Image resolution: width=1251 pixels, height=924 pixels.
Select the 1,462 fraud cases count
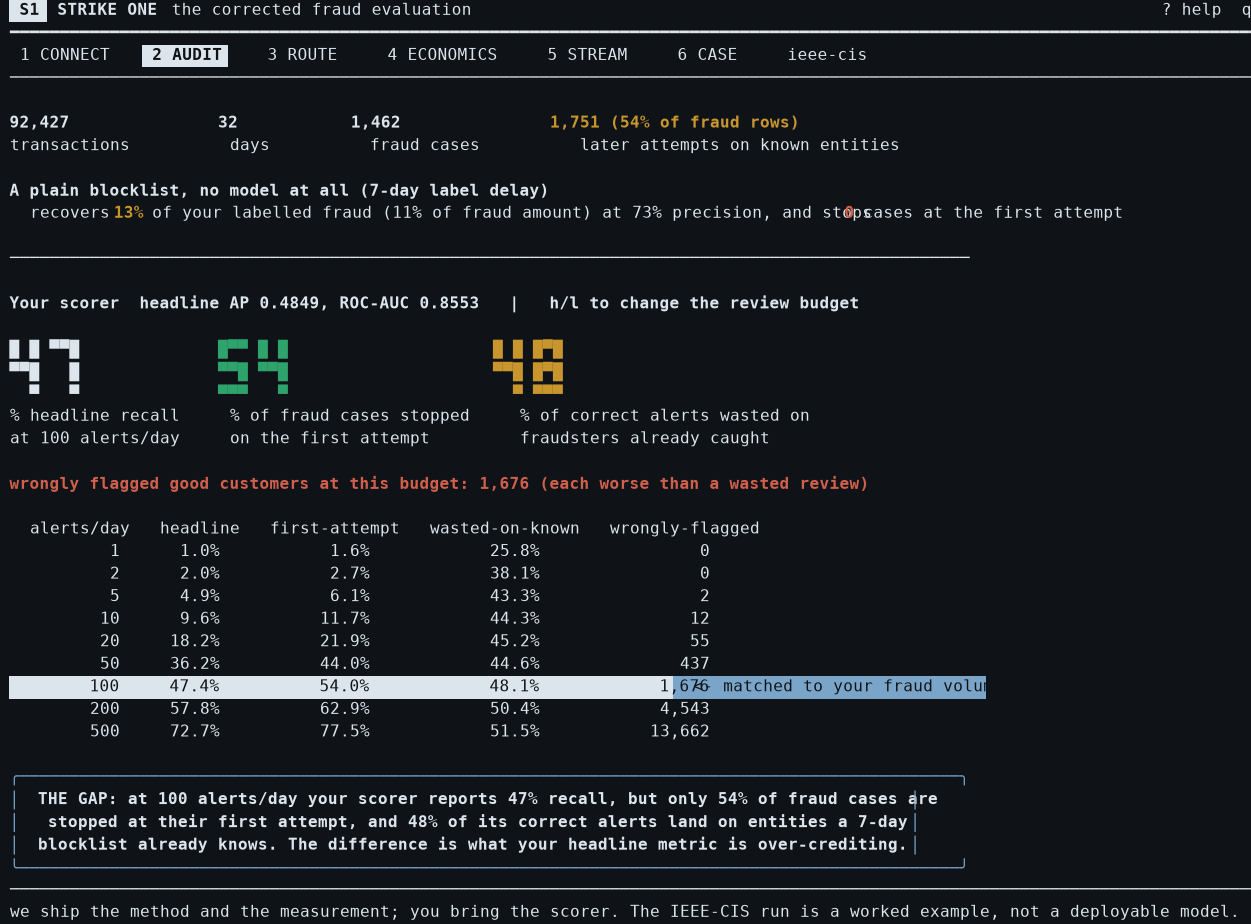point(375,122)
